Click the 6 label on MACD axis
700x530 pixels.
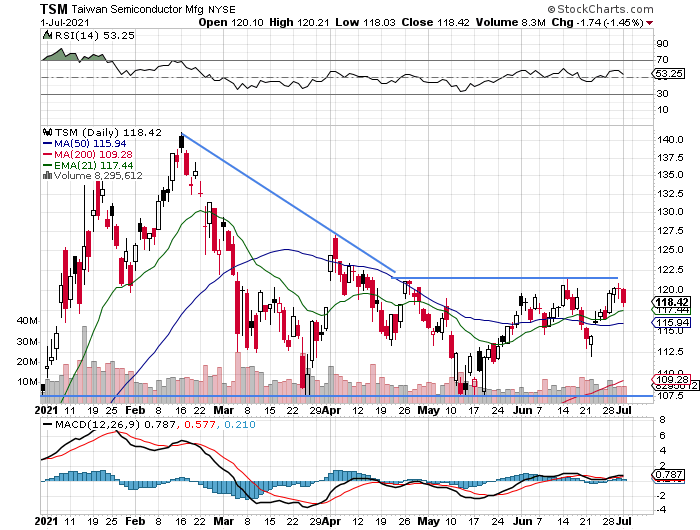662,435
